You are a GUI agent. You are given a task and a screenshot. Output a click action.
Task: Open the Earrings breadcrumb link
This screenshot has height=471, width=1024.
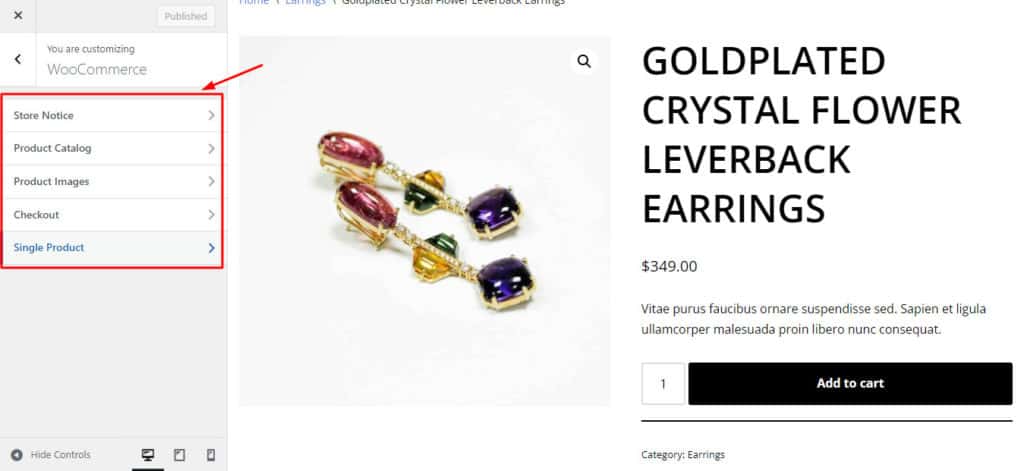304,2
